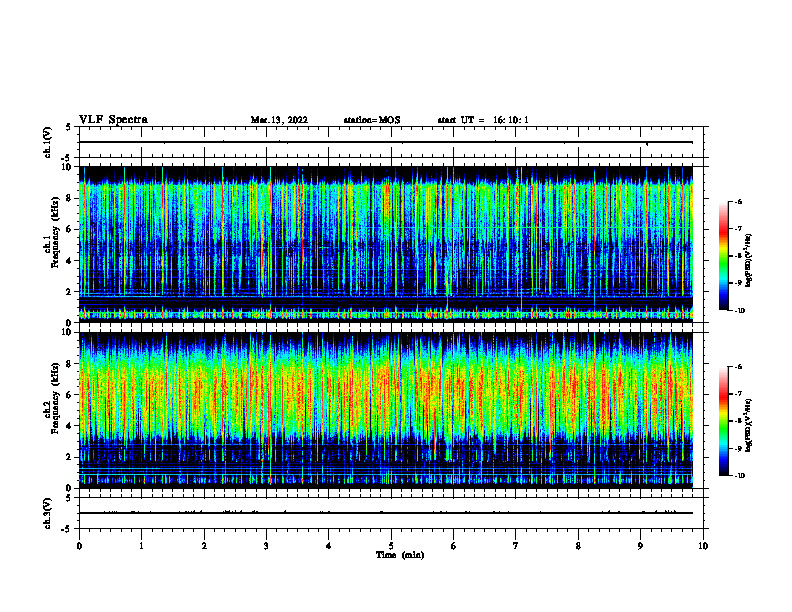Click the ch.1 colorbar's log(PSD) label
This screenshot has height=612, width=792.
pos(749,260)
